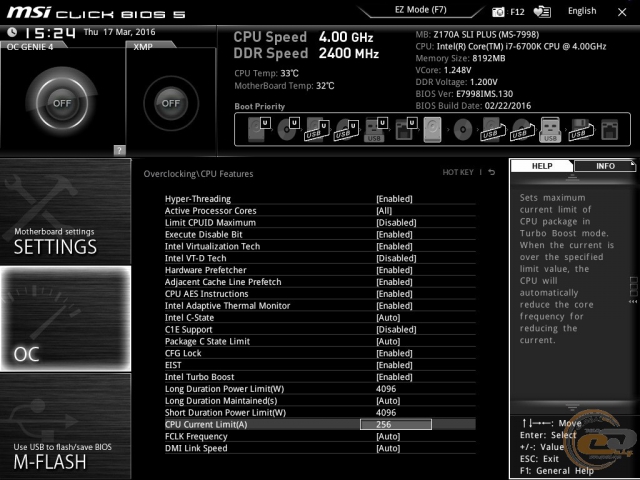Click the help panel upward scroll arrow
The image size is (640, 480).
click(x=572, y=177)
